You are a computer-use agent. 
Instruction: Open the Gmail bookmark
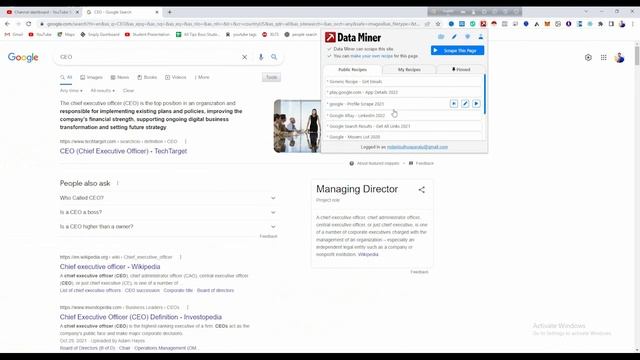[x=14, y=35]
